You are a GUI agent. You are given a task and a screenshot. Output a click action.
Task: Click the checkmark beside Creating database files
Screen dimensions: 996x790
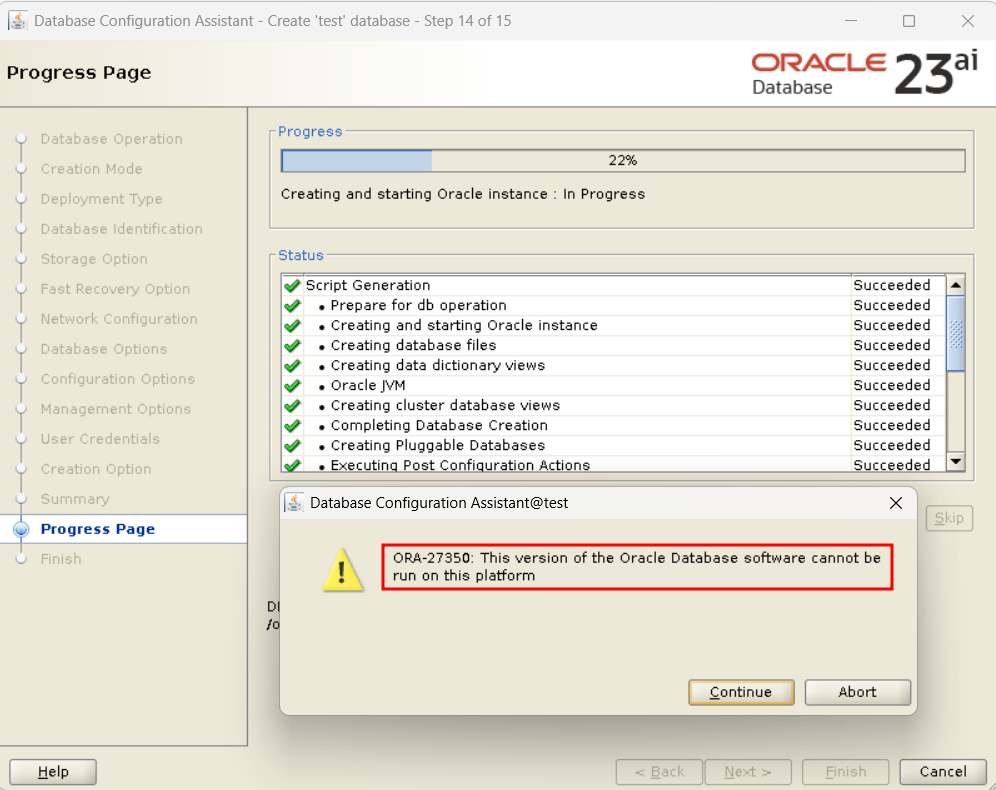pyautogui.click(x=292, y=345)
